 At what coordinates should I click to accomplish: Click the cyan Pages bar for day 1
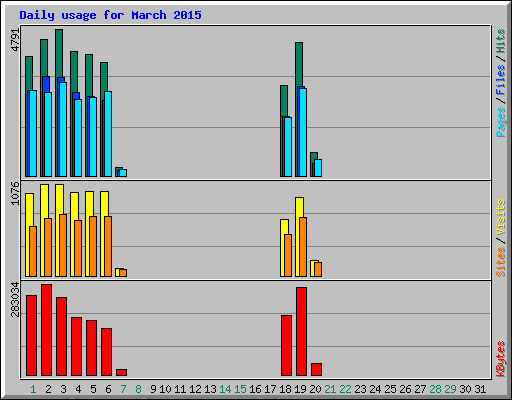33,133
